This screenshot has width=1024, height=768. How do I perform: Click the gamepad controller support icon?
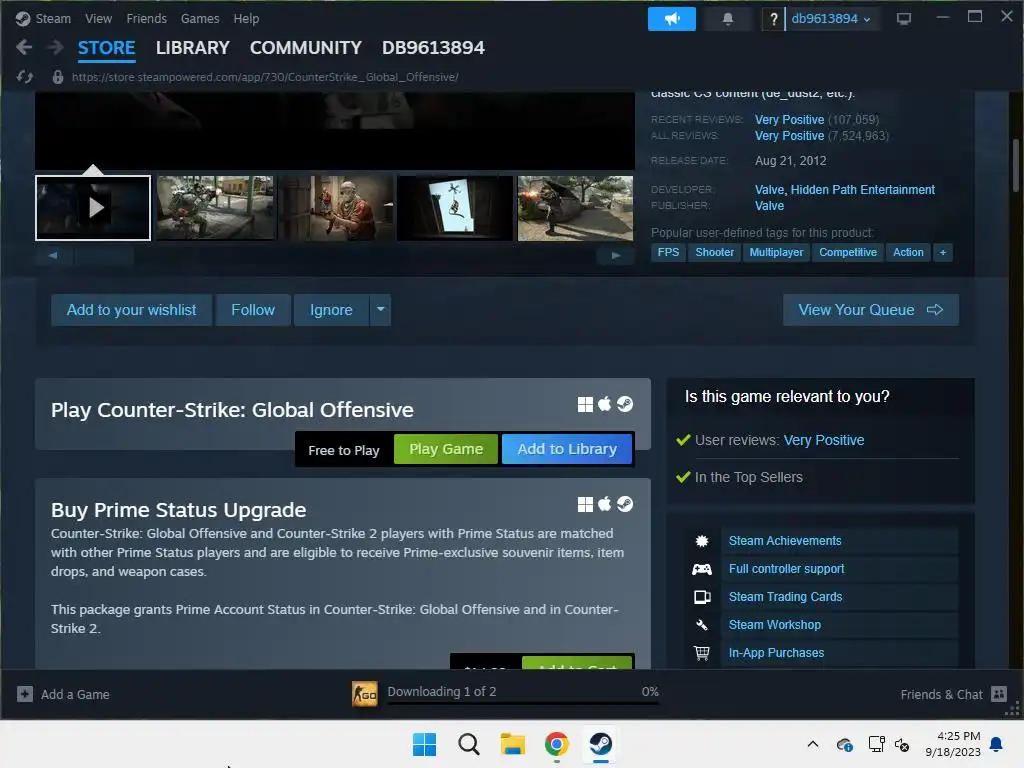click(x=702, y=569)
